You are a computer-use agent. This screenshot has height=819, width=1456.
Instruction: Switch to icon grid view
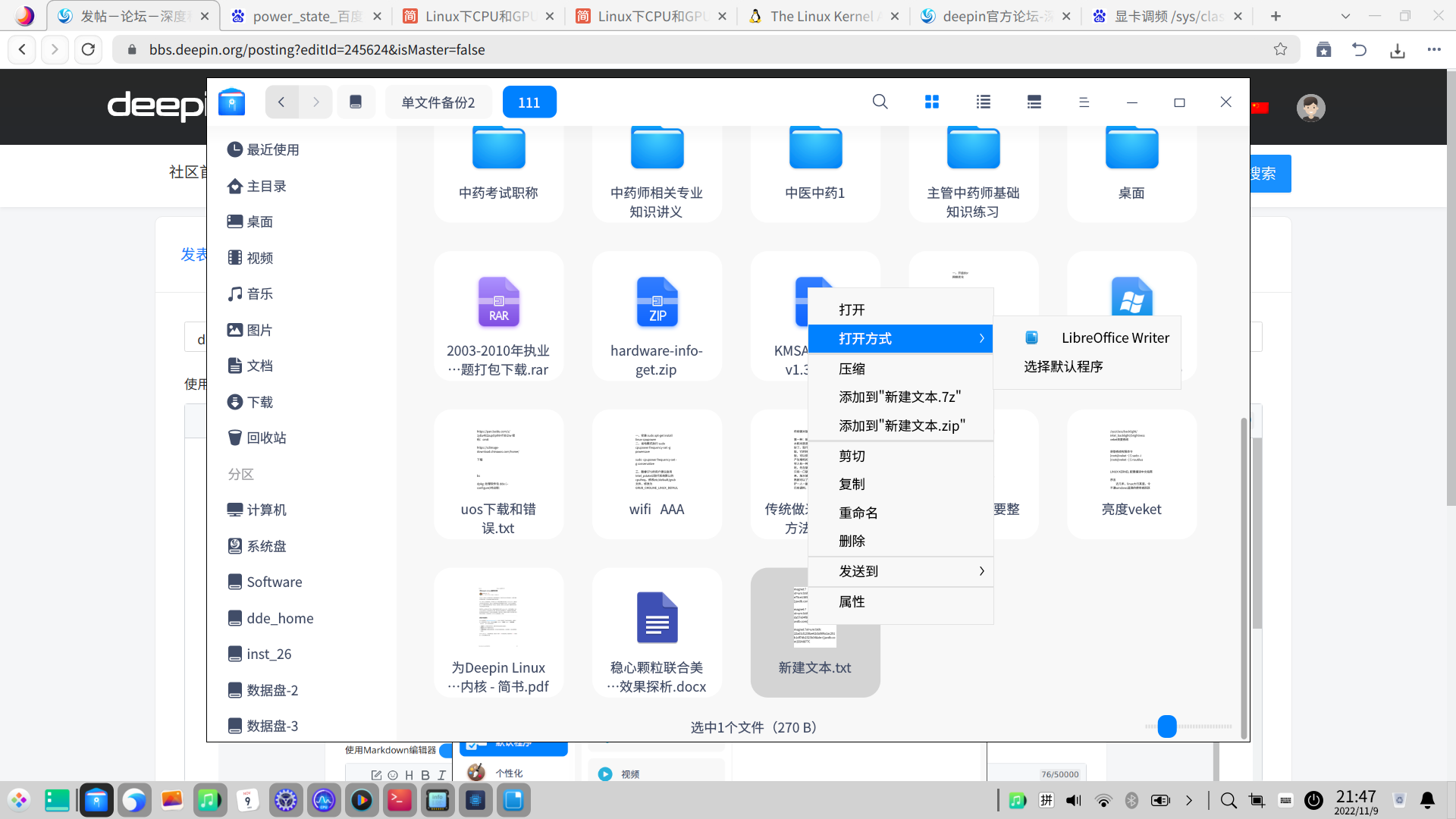click(x=932, y=102)
